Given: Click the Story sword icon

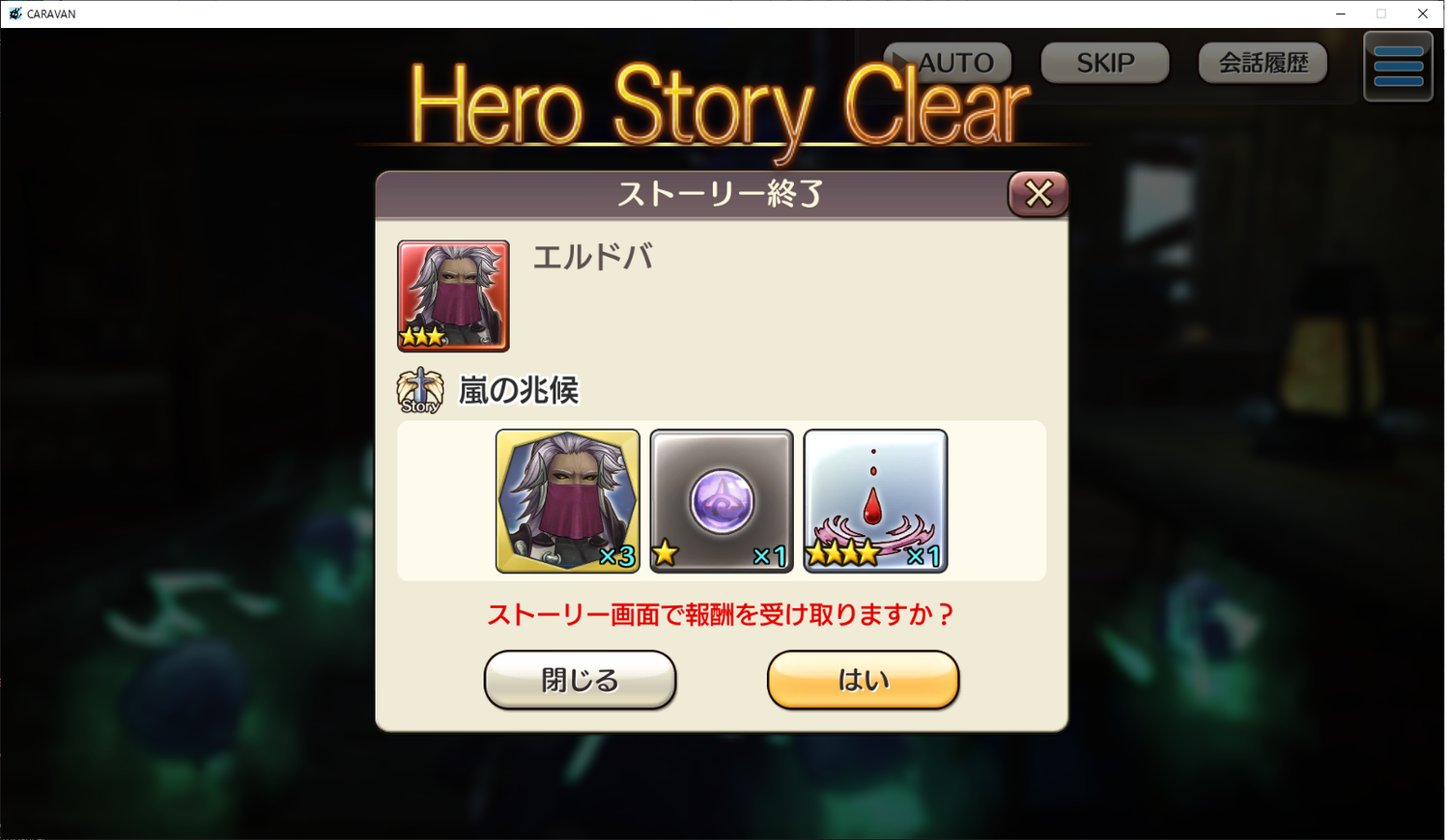Looking at the screenshot, I should 420,391.
